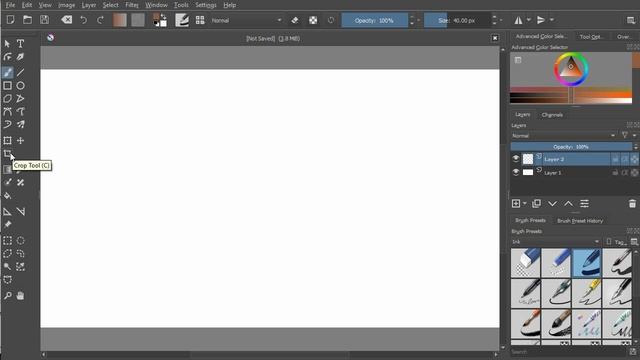Toggle horizontal mirror tool
The image size is (640, 360).
point(518,20)
